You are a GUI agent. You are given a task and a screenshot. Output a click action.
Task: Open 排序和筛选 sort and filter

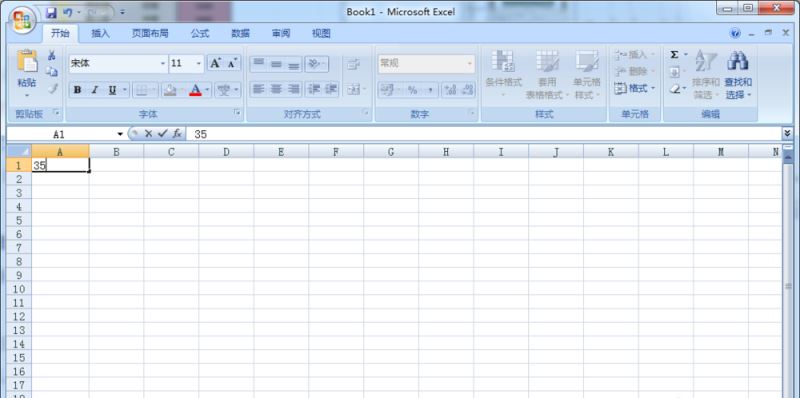coord(706,74)
